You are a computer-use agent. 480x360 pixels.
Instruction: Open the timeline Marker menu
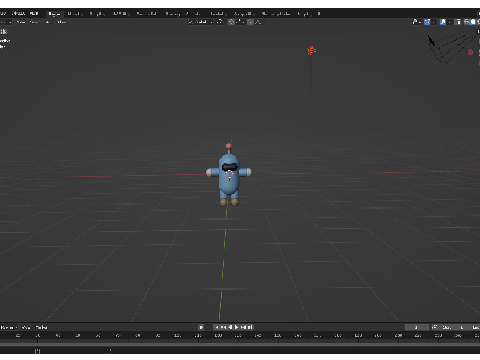[42, 328]
